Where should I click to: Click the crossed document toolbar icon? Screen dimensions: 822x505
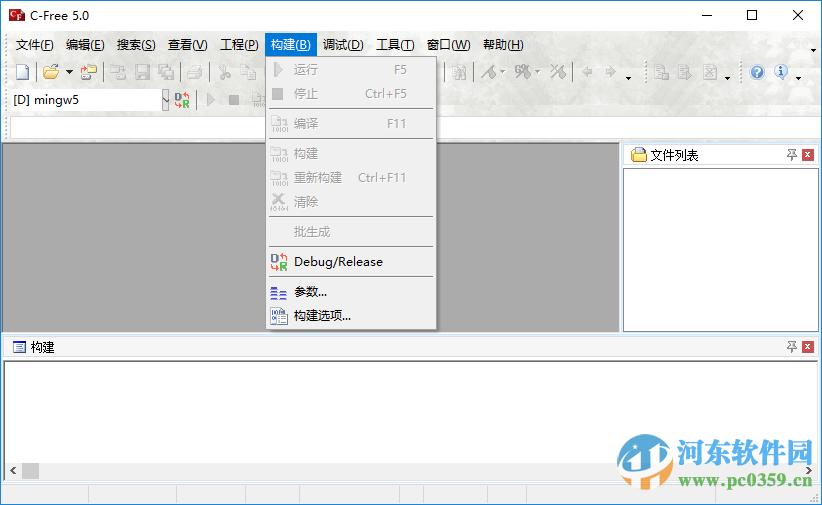[x=710, y=72]
